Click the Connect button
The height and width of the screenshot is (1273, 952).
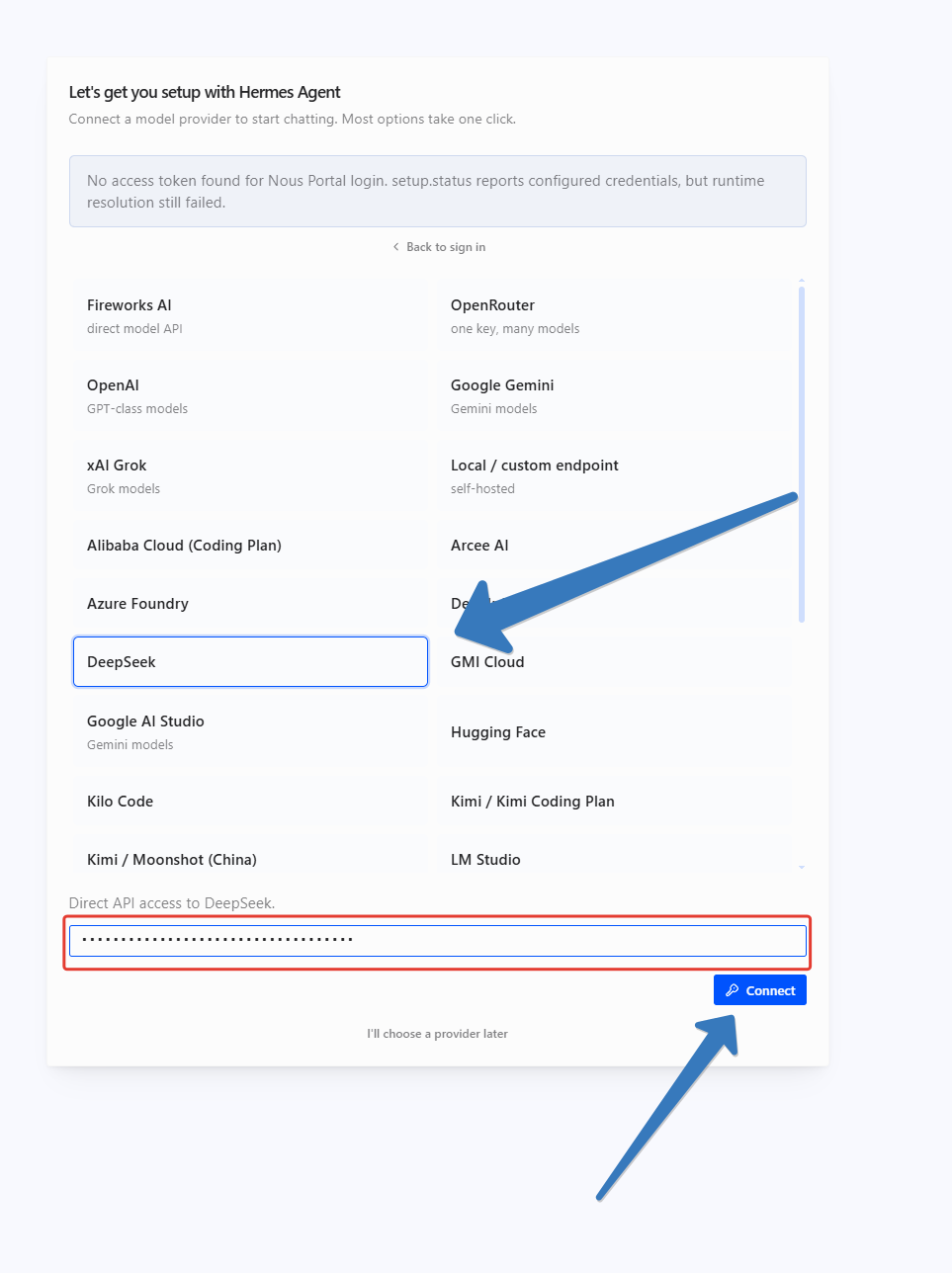pos(759,990)
